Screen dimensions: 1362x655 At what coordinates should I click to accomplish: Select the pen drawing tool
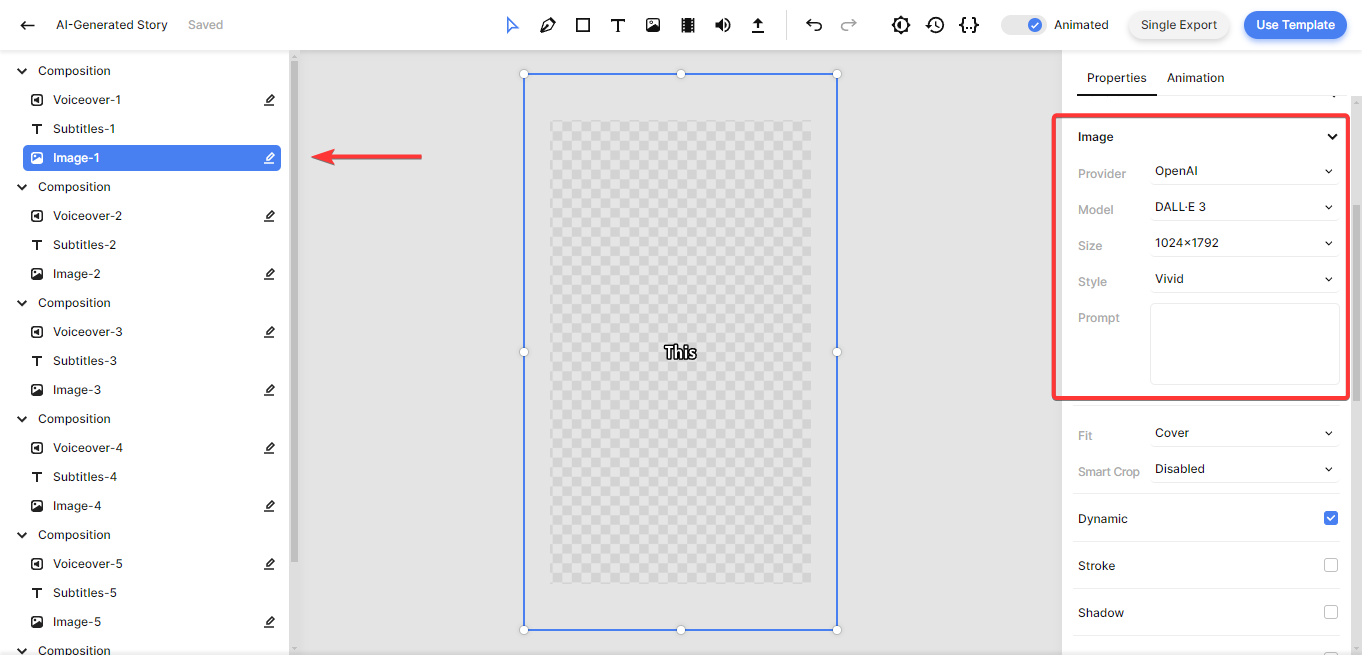coord(547,25)
